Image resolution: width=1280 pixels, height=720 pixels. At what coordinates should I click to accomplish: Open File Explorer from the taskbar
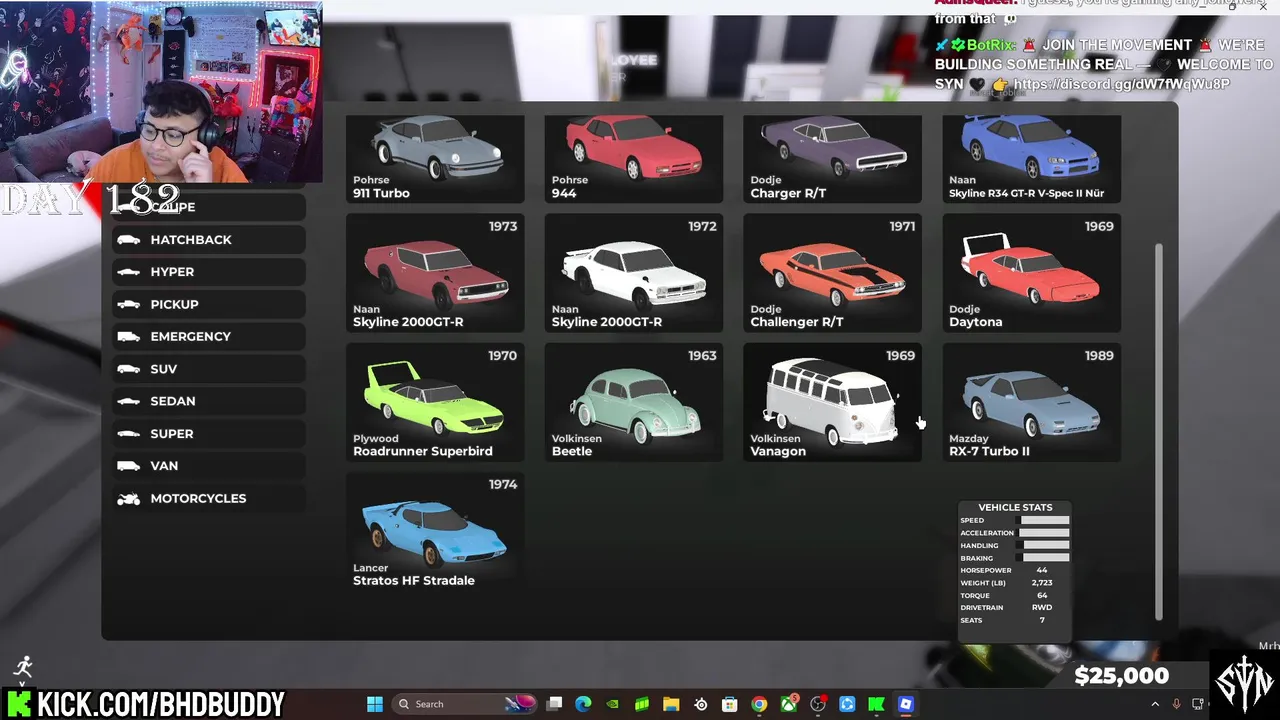pyautogui.click(x=671, y=704)
